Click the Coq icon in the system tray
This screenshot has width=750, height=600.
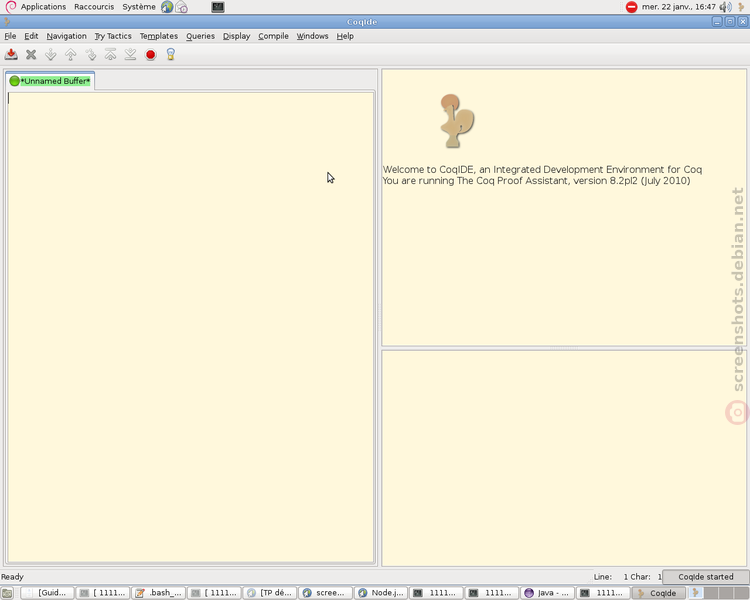741,7
